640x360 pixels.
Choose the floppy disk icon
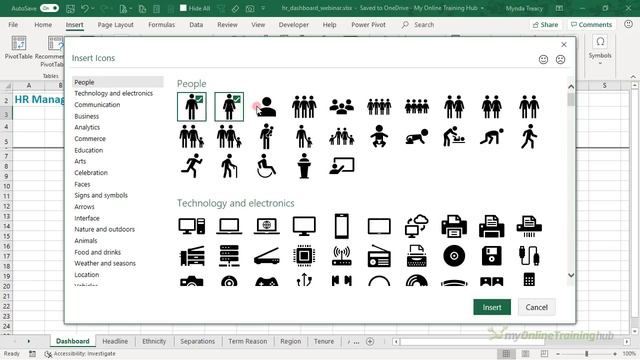(x=491, y=256)
